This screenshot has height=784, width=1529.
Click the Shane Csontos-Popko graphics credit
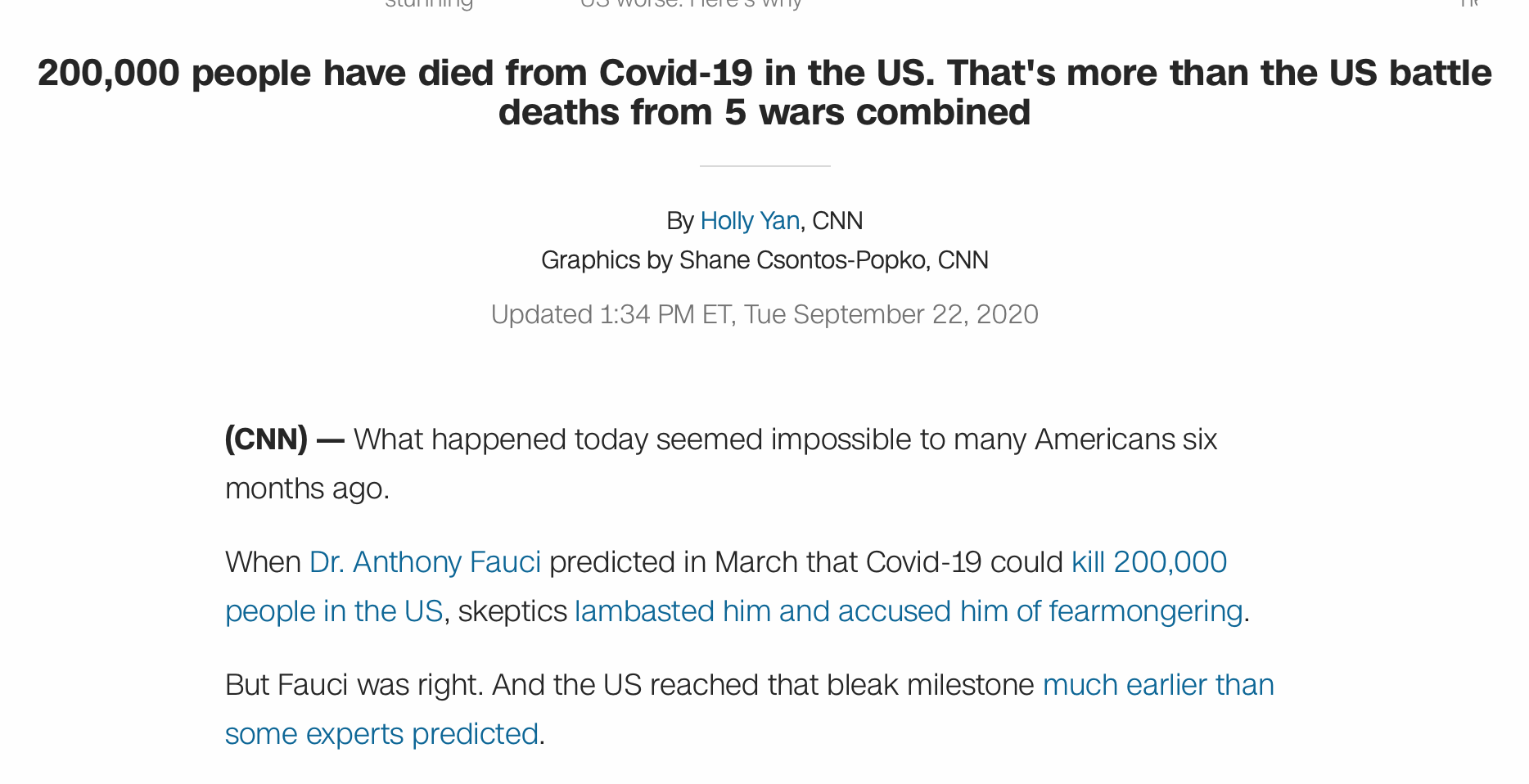(764, 260)
